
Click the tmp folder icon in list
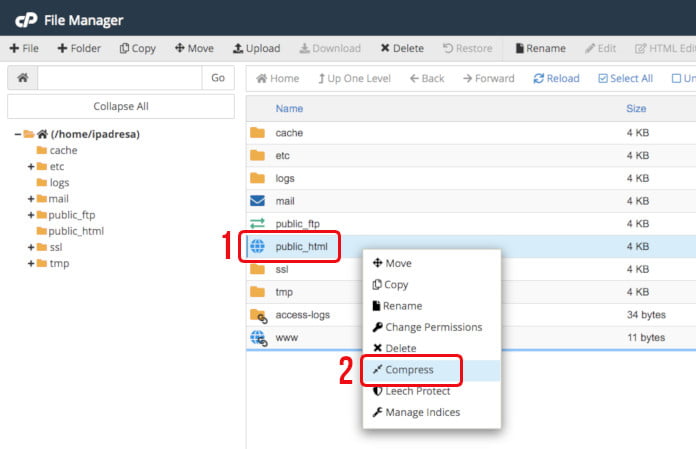tap(257, 292)
